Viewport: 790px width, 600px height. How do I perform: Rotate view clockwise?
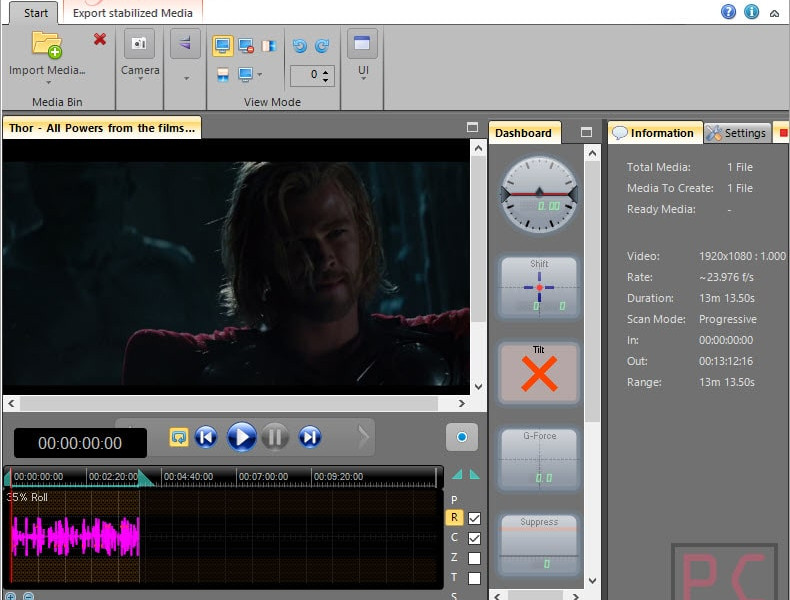[322, 46]
